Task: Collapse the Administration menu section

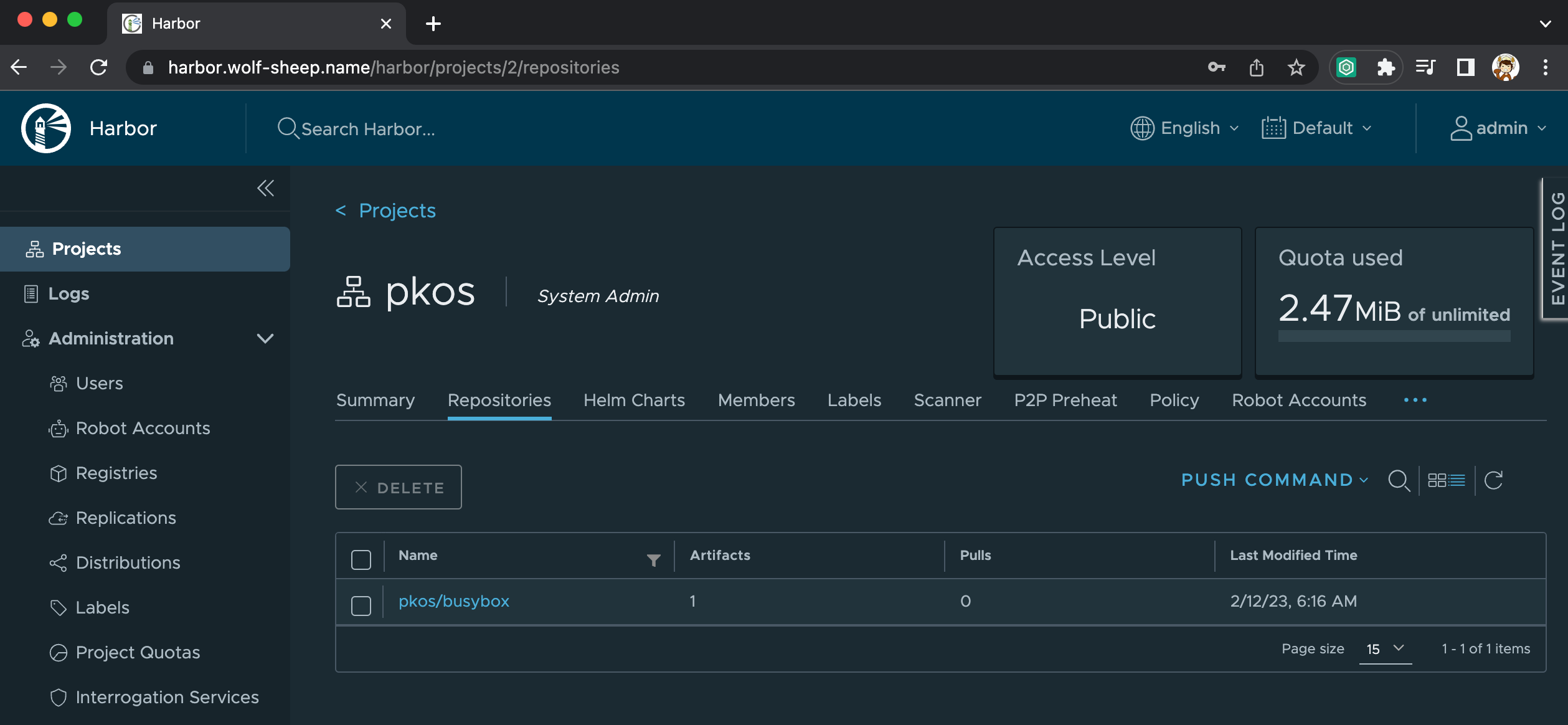Action: [265, 338]
